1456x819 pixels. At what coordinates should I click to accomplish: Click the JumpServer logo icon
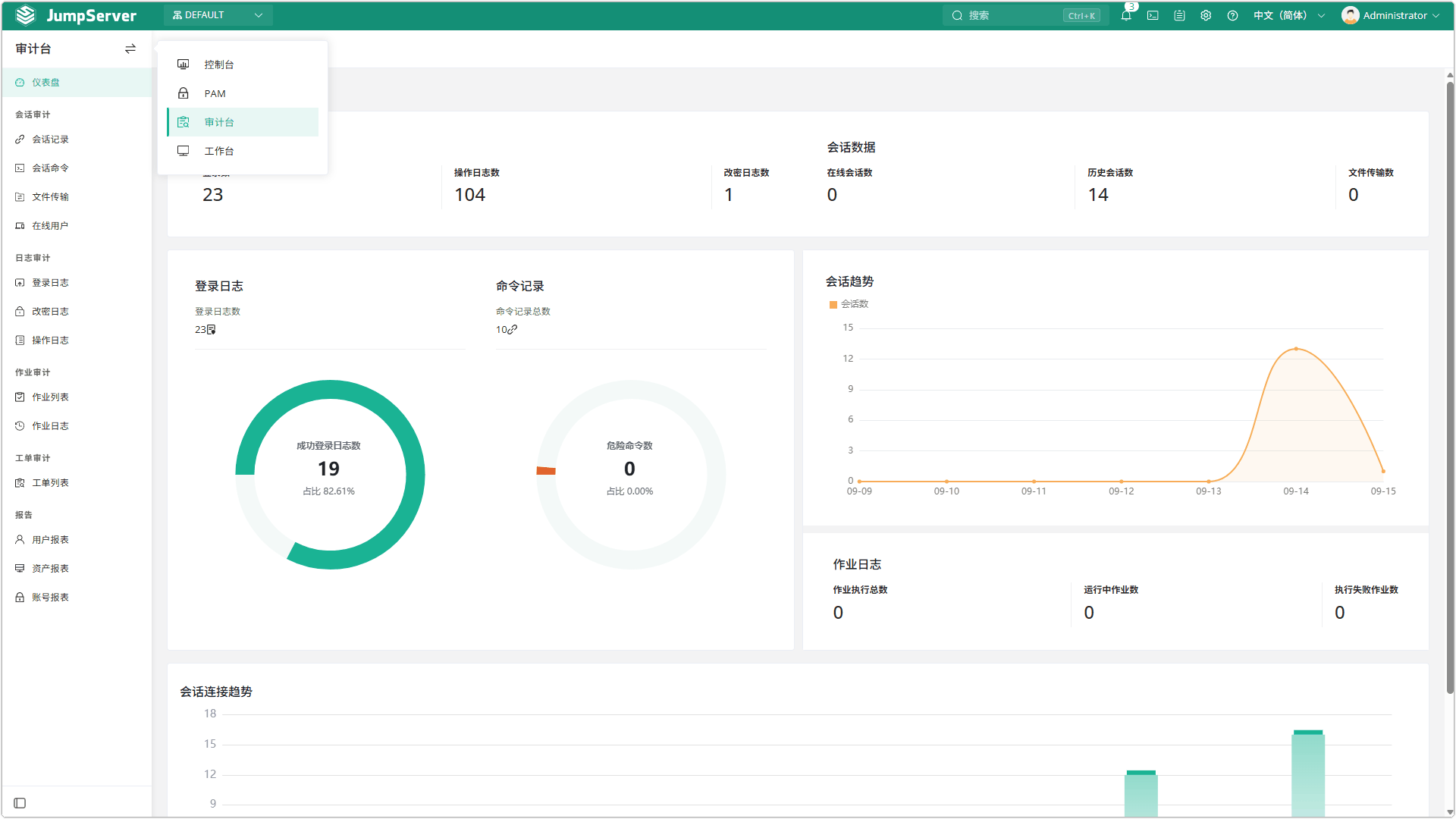26,15
